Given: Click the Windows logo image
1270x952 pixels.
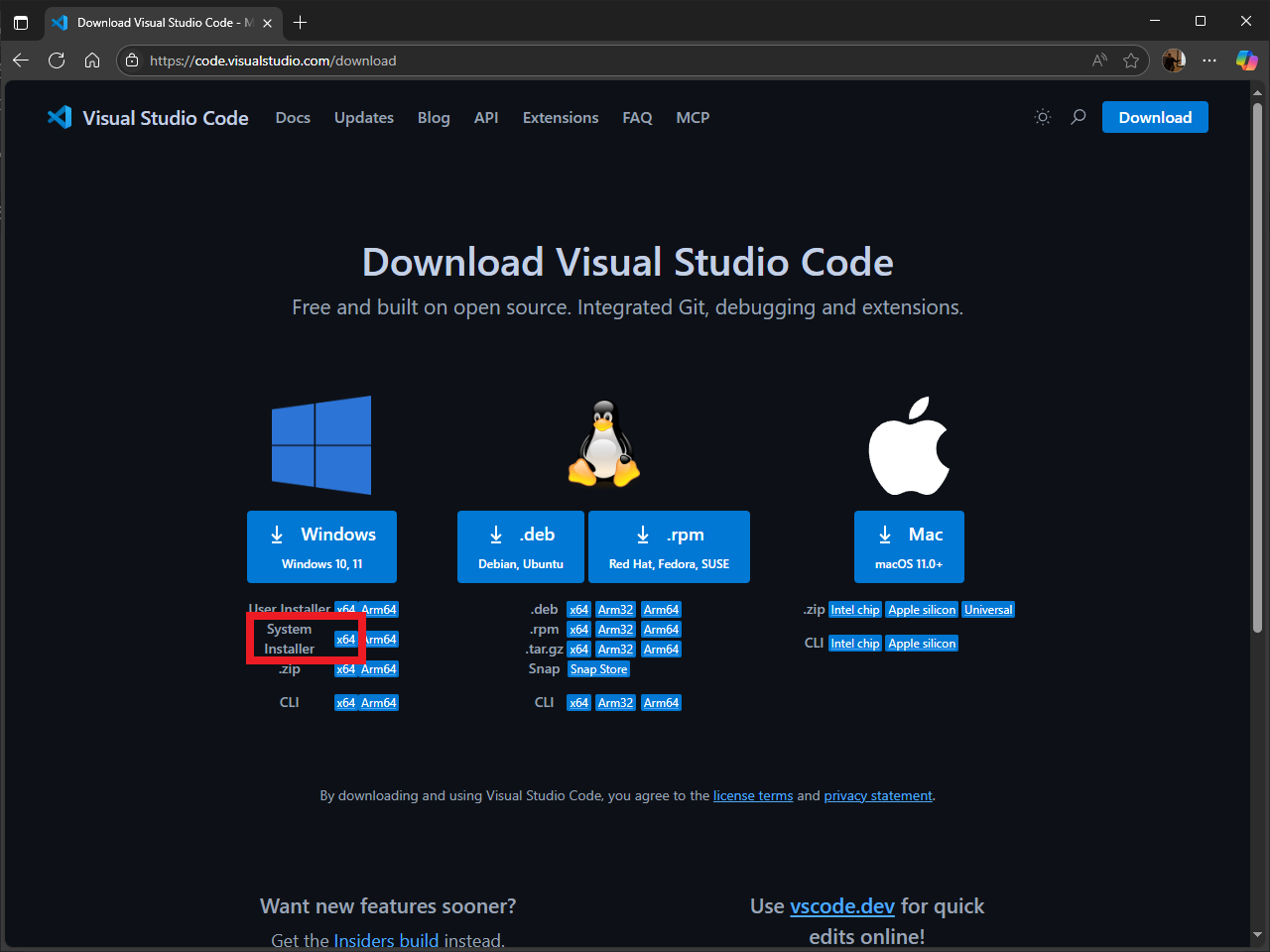Looking at the screenshot, I should tap(321, 445).
